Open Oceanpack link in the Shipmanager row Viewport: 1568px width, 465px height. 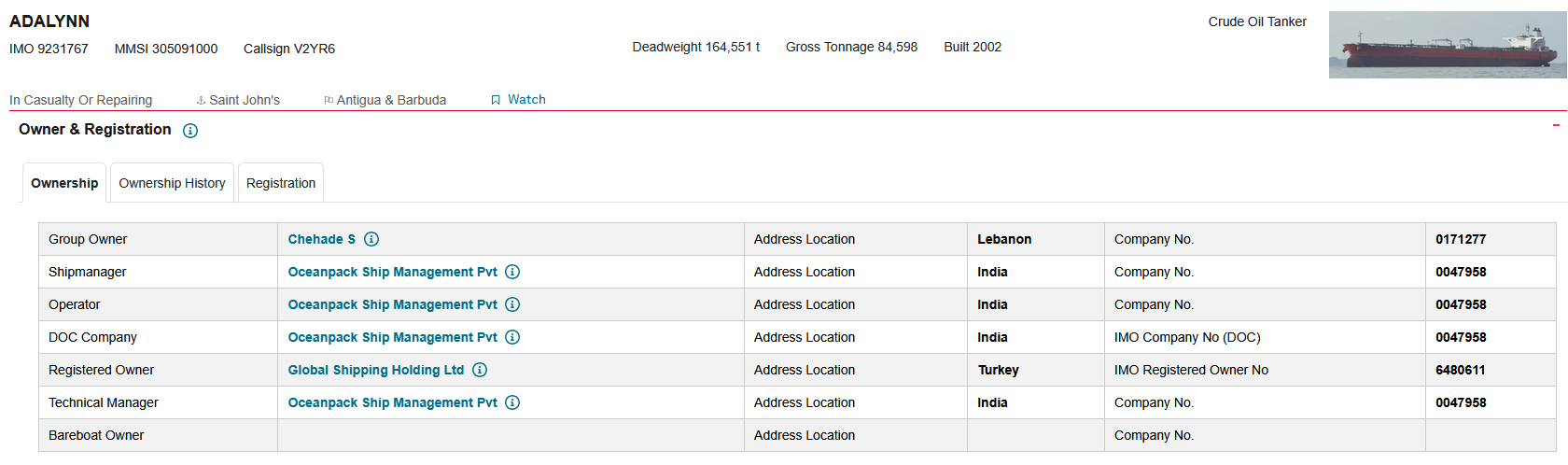[x=393, y=272]
